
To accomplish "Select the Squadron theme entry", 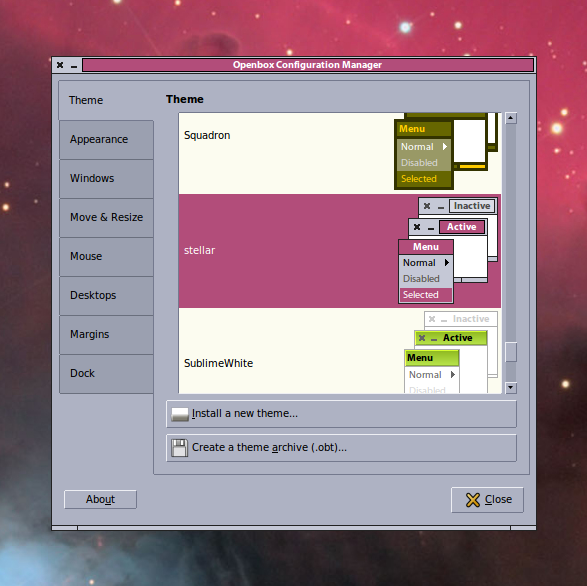I will coord(340,153).
